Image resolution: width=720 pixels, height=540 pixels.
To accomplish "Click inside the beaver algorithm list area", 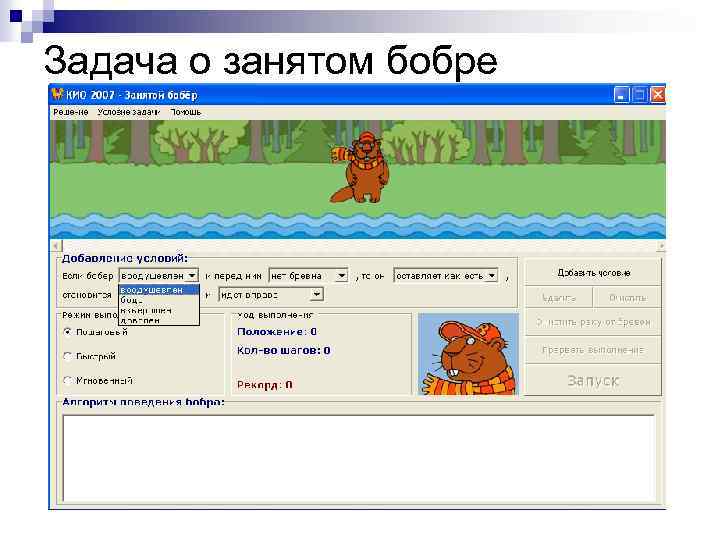I will click(359, 458).
